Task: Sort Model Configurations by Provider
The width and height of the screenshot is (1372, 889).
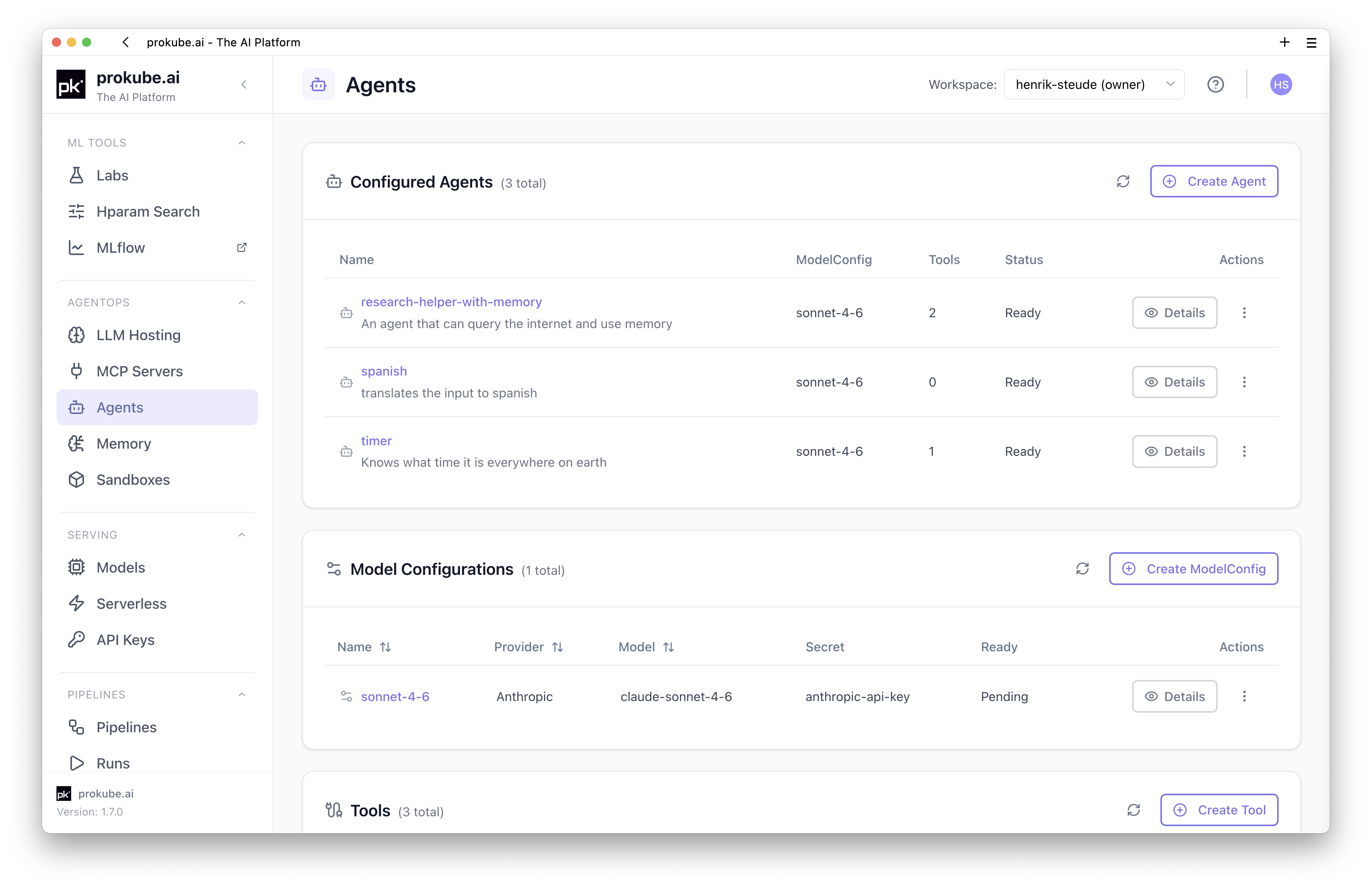Action: (x=558, y=647)
